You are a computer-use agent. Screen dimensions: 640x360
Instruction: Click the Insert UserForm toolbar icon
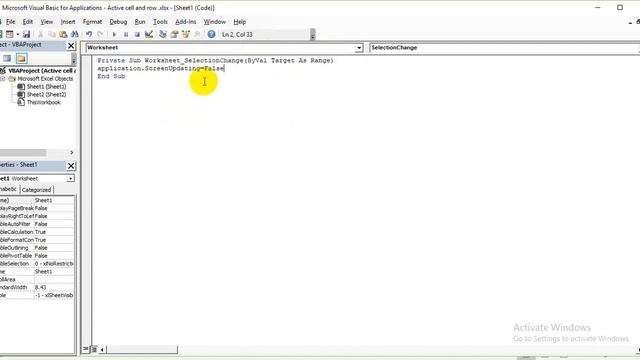(x=9, y=35)
